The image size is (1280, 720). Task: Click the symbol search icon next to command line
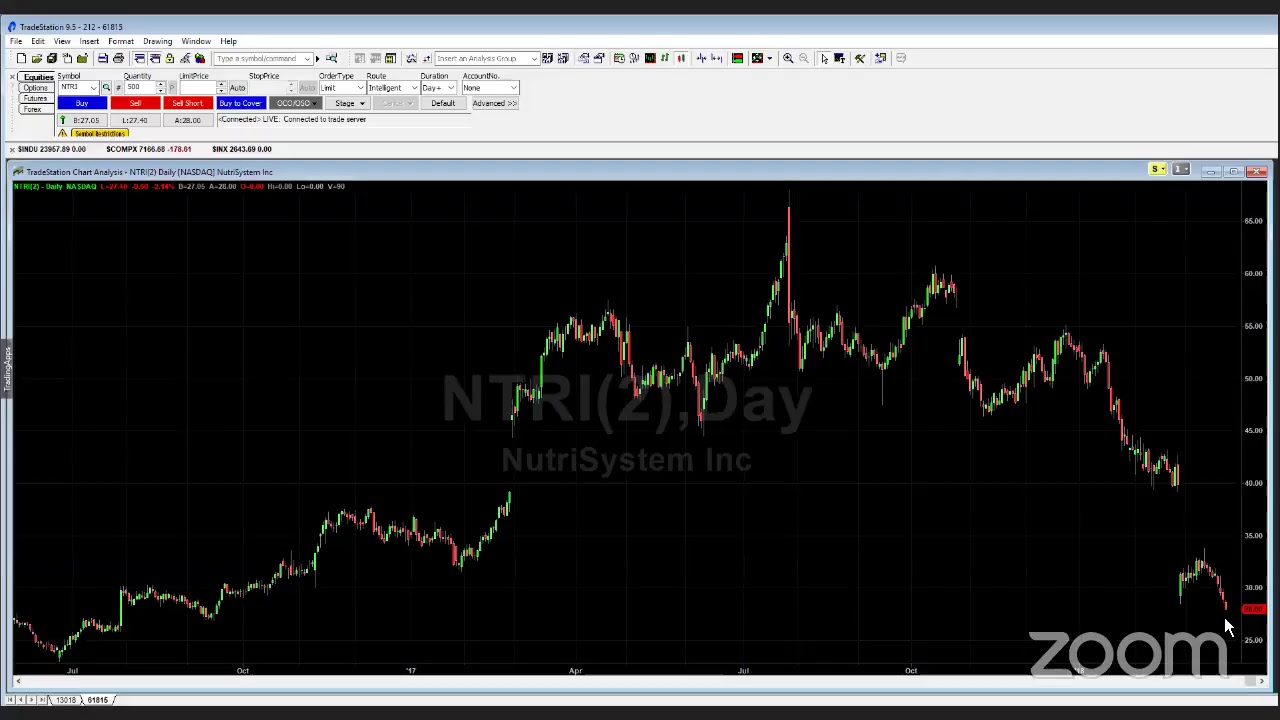[x=331, y=58]
